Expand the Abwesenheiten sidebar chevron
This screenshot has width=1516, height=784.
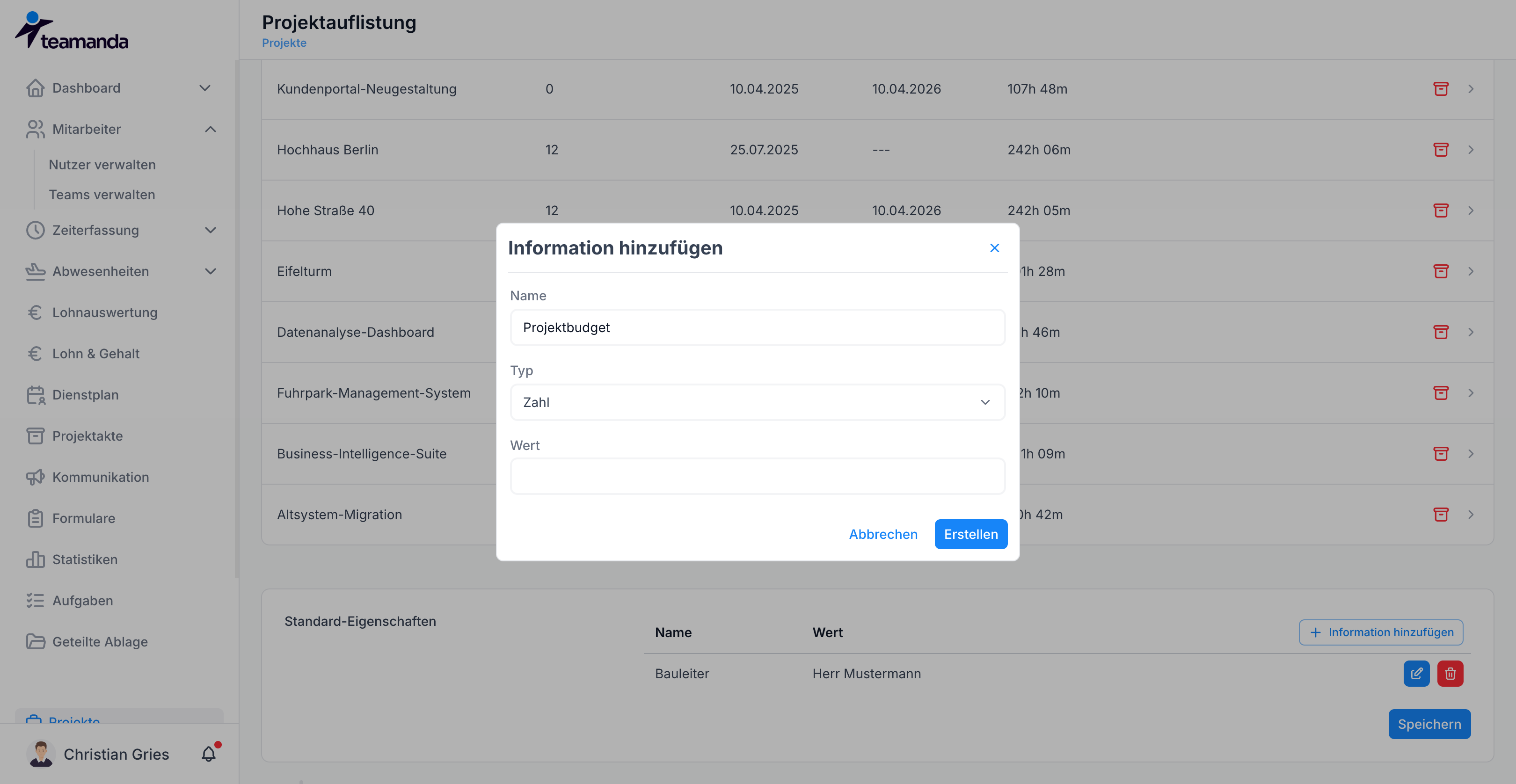pyautogui.click(x=210, y=271)
